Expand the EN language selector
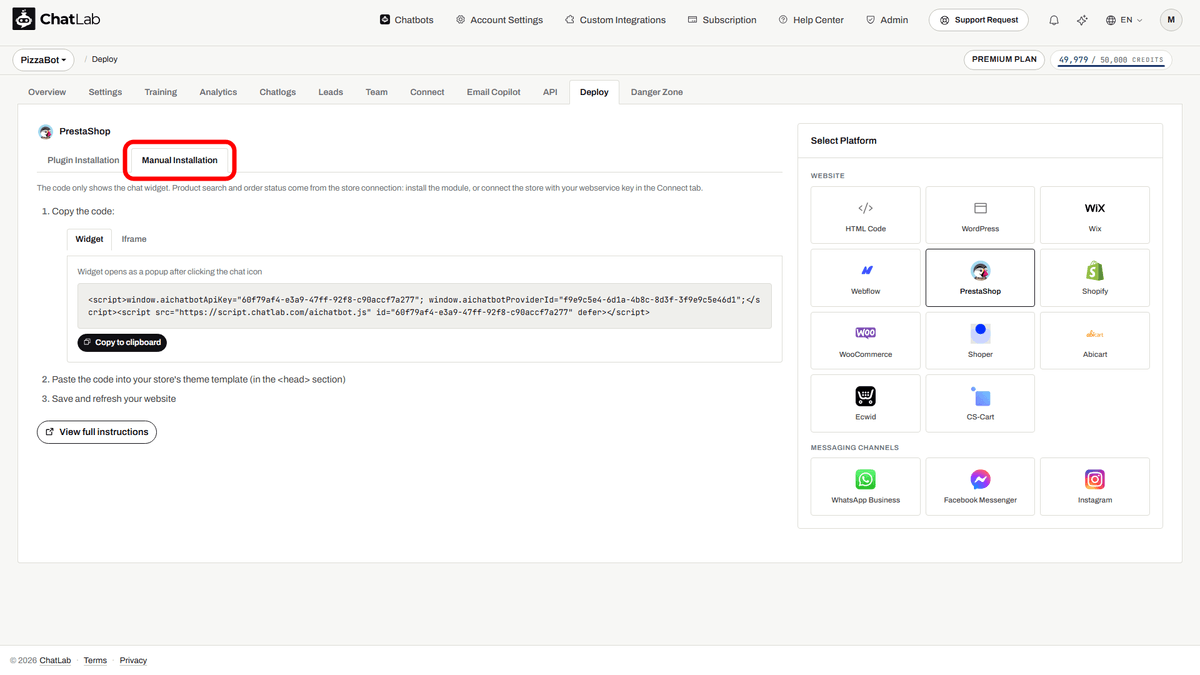The height and width of the screenshot is (675, 1200). pos(1124,20)
